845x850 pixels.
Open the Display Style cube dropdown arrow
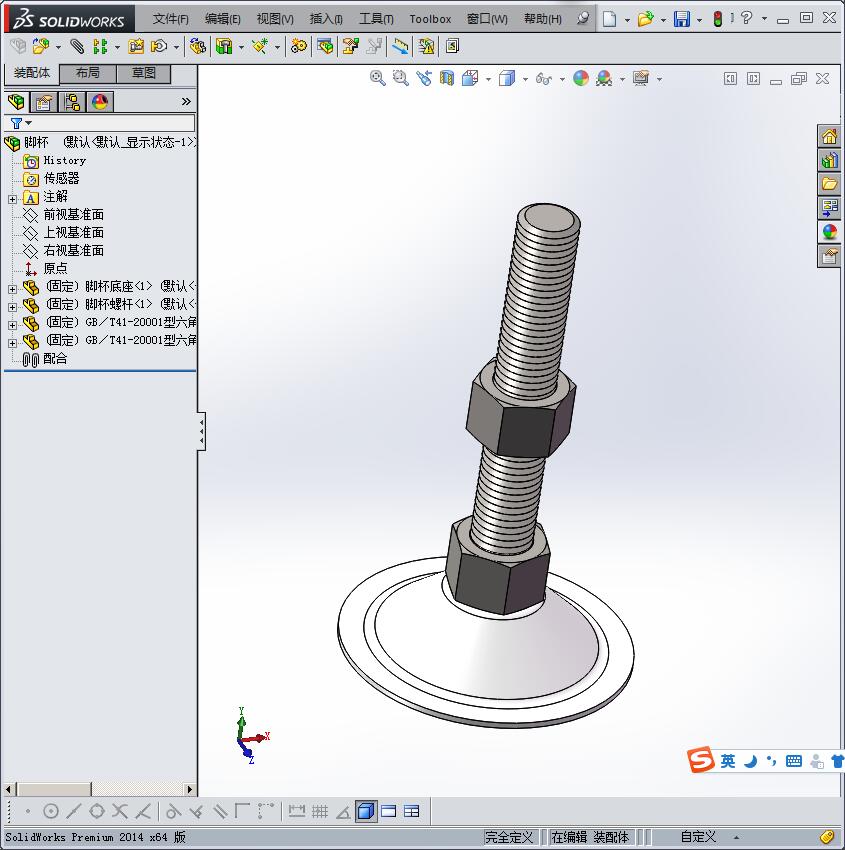click(525, 79)
